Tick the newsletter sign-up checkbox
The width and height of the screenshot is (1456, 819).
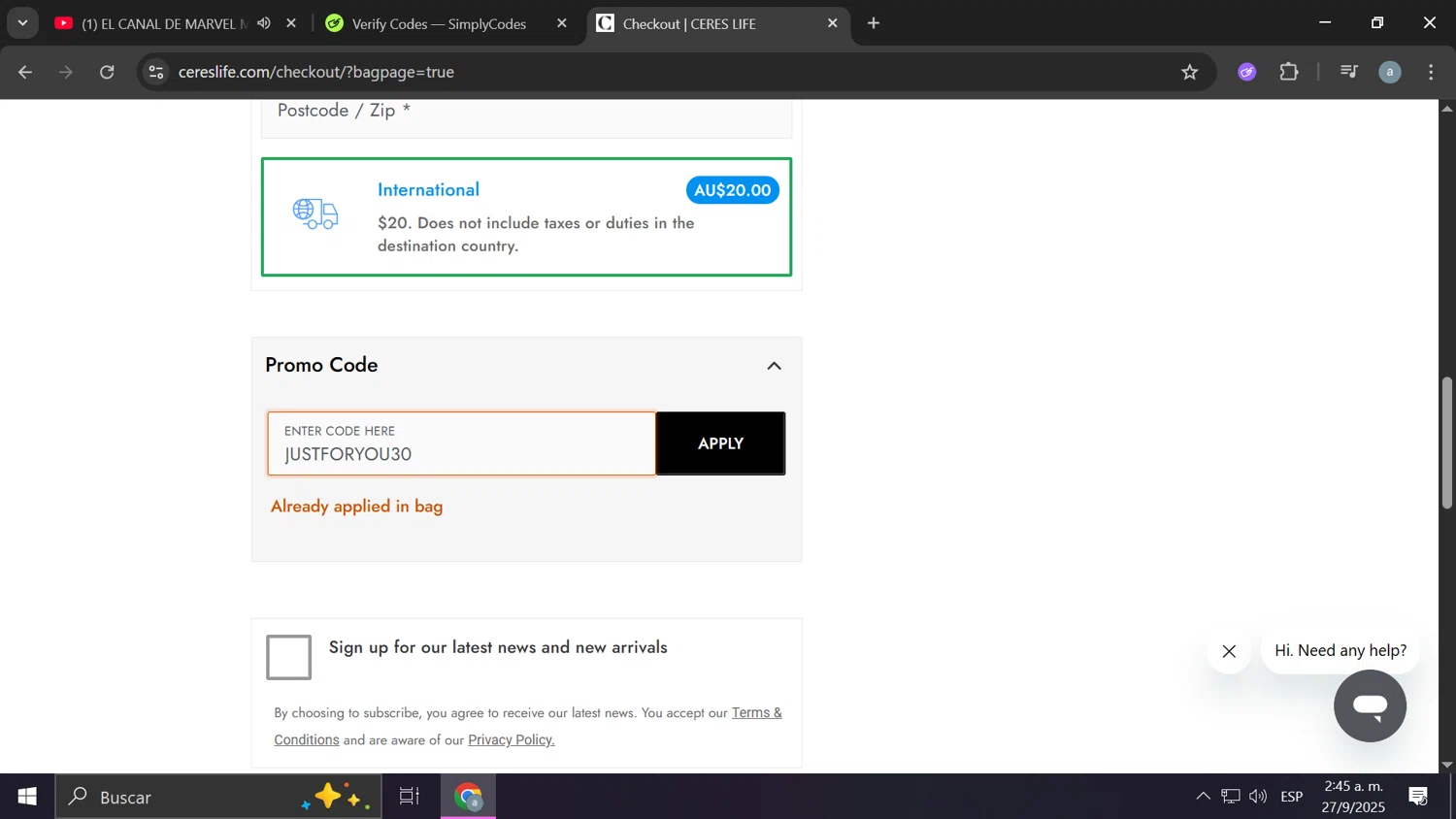click(x=289, y=657)
